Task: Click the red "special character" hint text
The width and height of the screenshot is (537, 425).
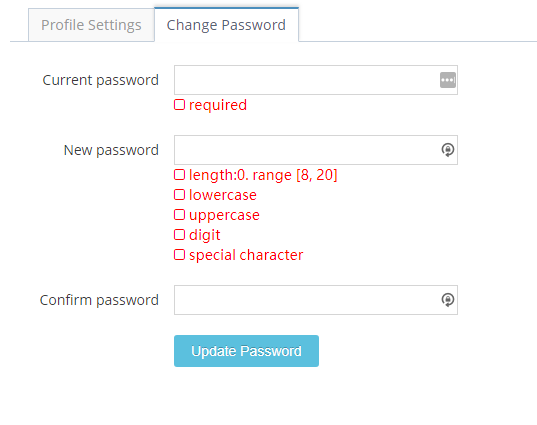Action: (x=246, y=255)
